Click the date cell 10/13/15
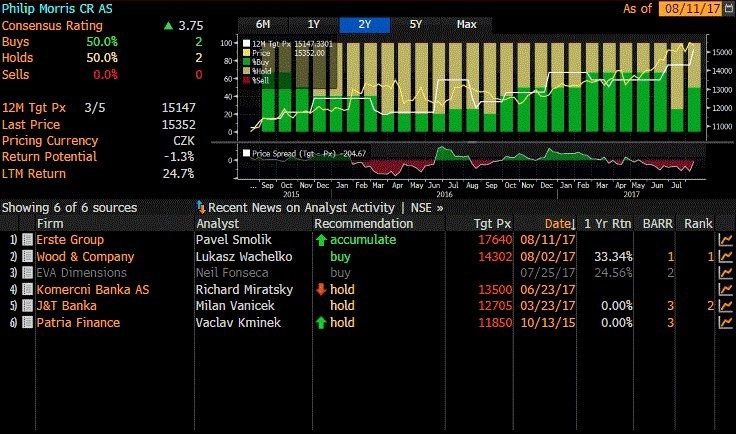The image size is (736, 434). (x=548, y=323)
